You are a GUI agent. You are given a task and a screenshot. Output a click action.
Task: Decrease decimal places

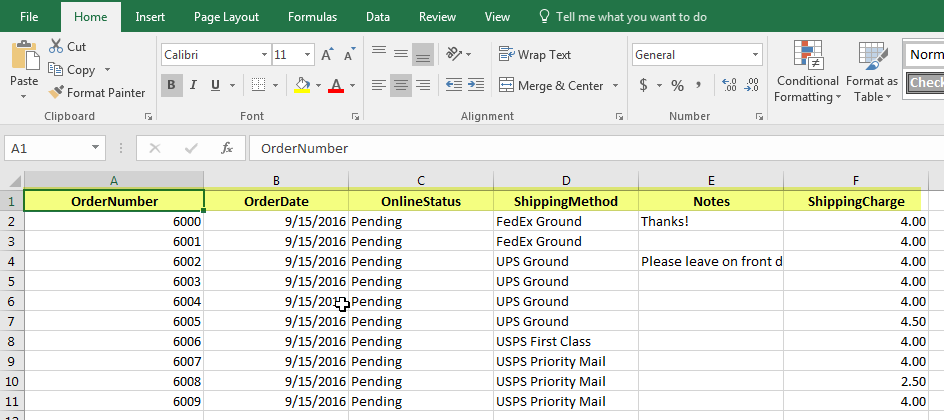[751, 85]
